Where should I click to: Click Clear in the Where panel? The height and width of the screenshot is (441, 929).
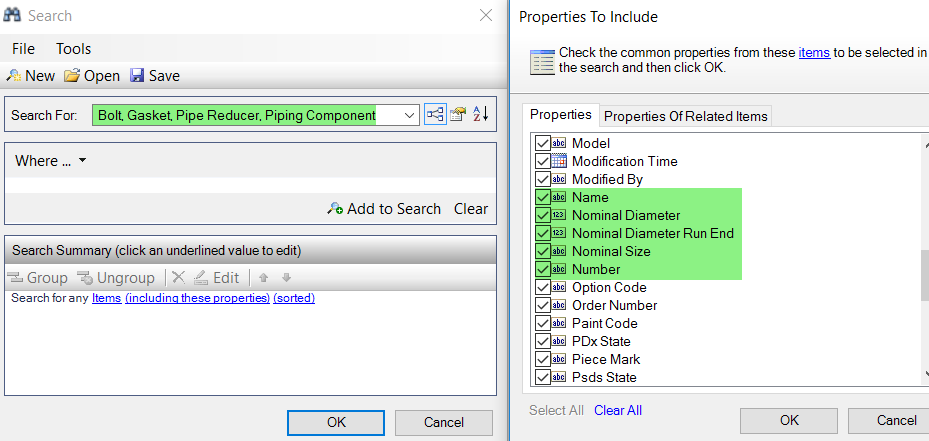pos(470,209)
